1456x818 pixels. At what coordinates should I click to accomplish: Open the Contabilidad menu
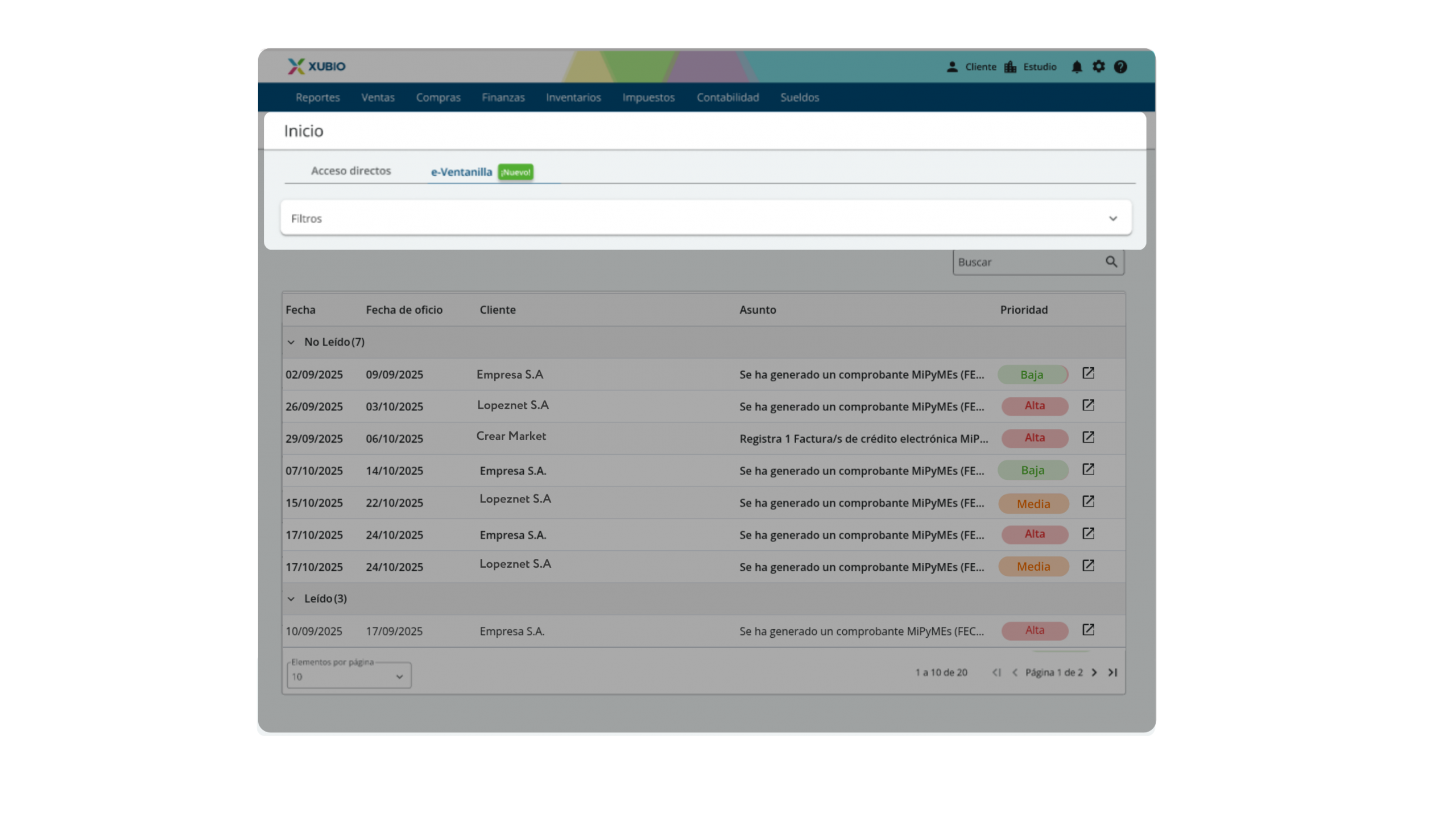(x=727, y=97)
